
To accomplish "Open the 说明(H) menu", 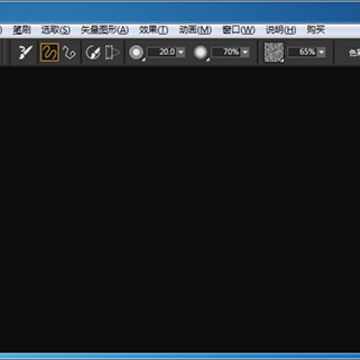I will click(x=281, y=30).
